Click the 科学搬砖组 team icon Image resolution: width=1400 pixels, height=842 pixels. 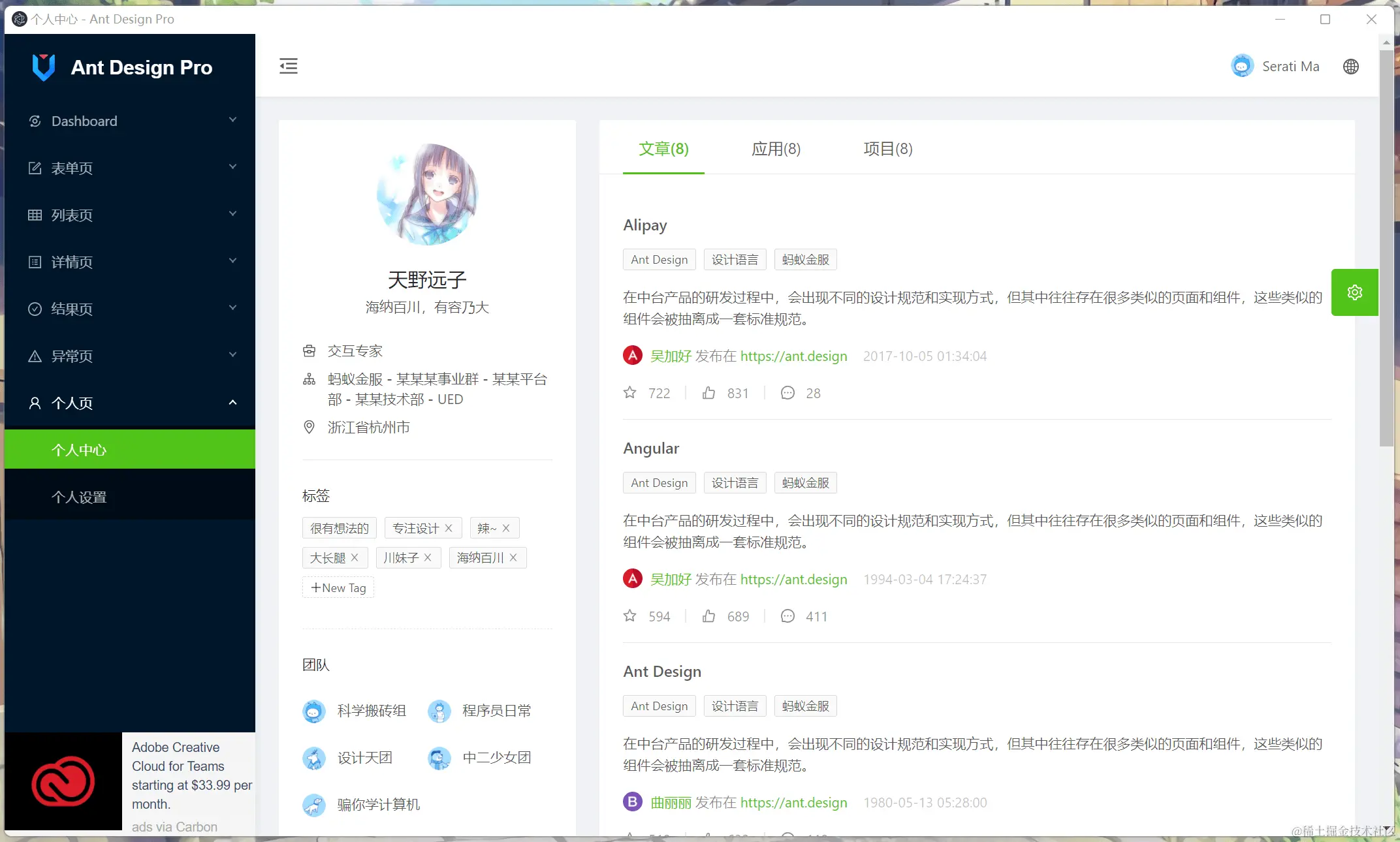(314, 711)
